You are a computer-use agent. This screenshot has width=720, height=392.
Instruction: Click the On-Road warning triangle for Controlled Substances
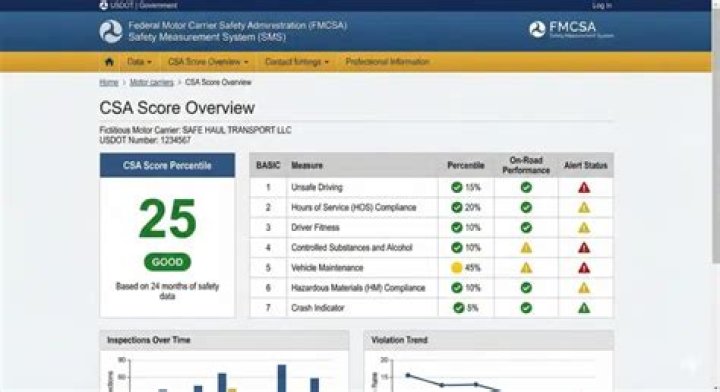(x=526, y=248)
